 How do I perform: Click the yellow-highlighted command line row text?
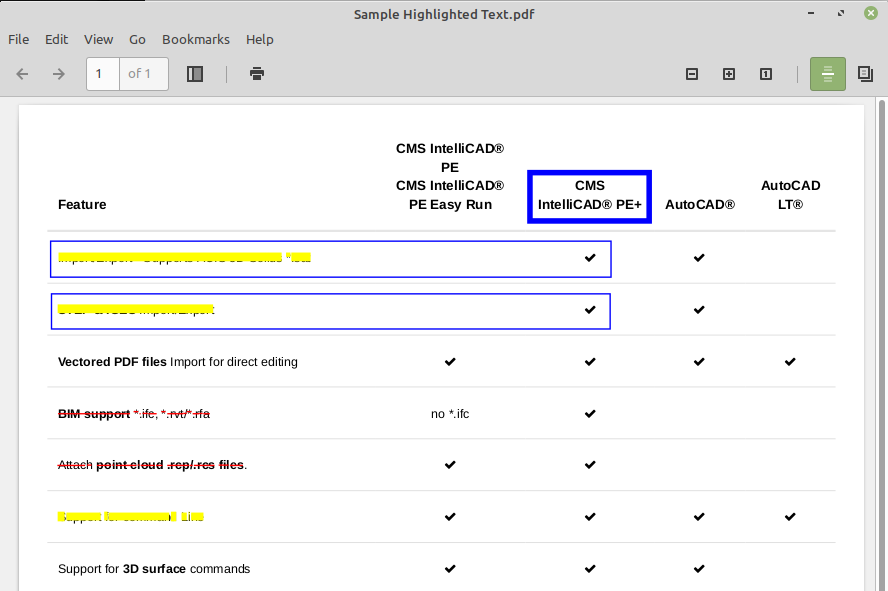[131, 517]
